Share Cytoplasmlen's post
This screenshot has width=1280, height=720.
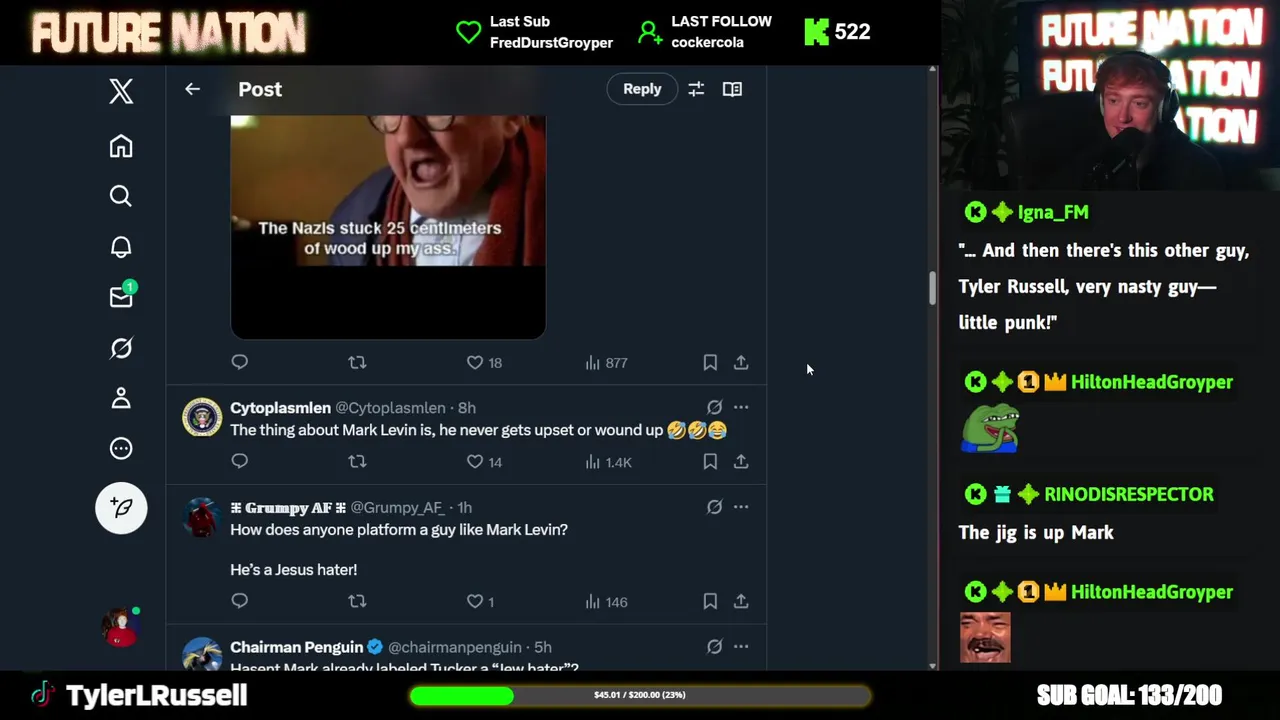(x=741, y=461)
